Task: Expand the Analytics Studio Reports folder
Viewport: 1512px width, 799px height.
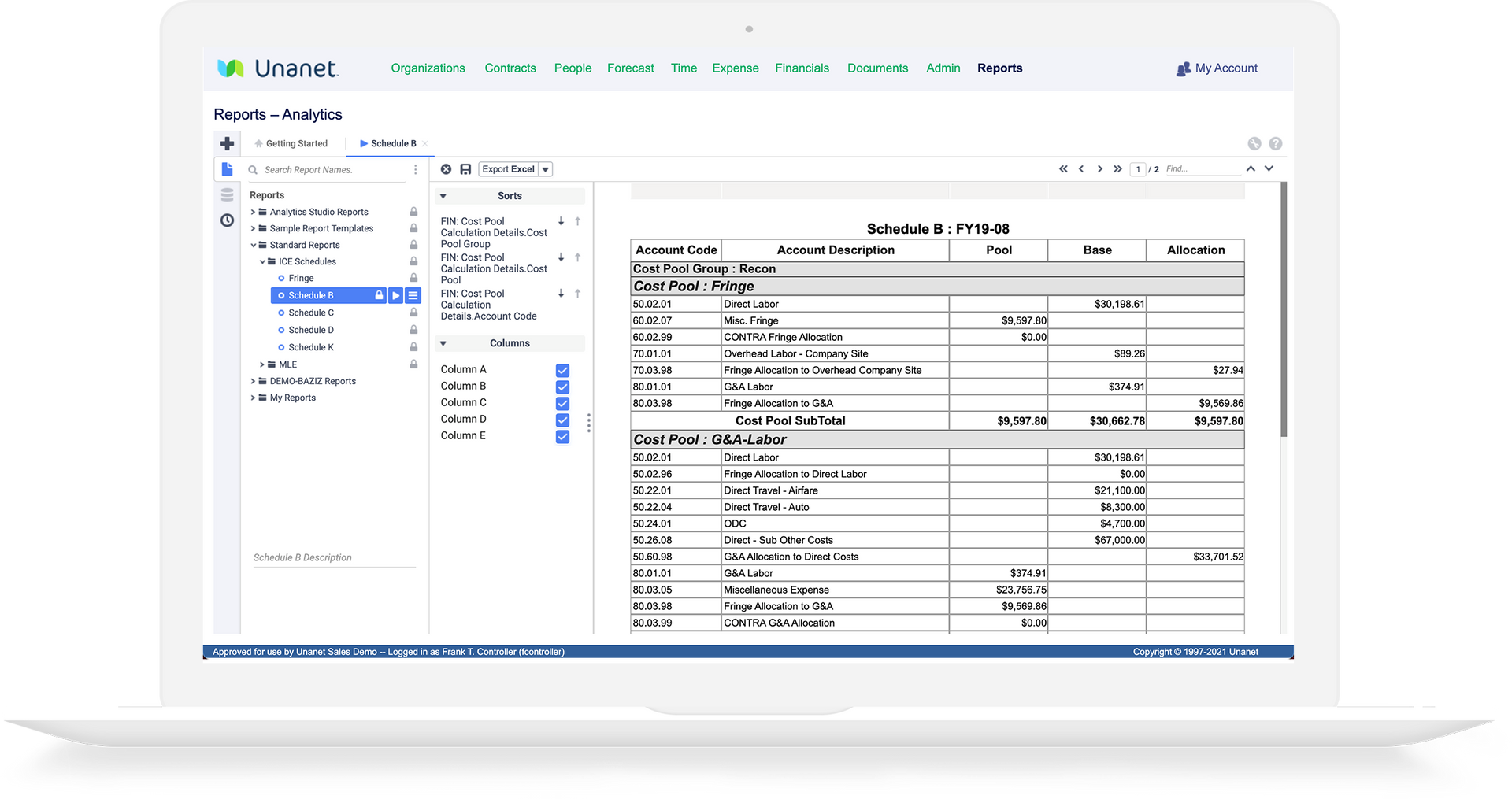Action: [x=253, y=211]
